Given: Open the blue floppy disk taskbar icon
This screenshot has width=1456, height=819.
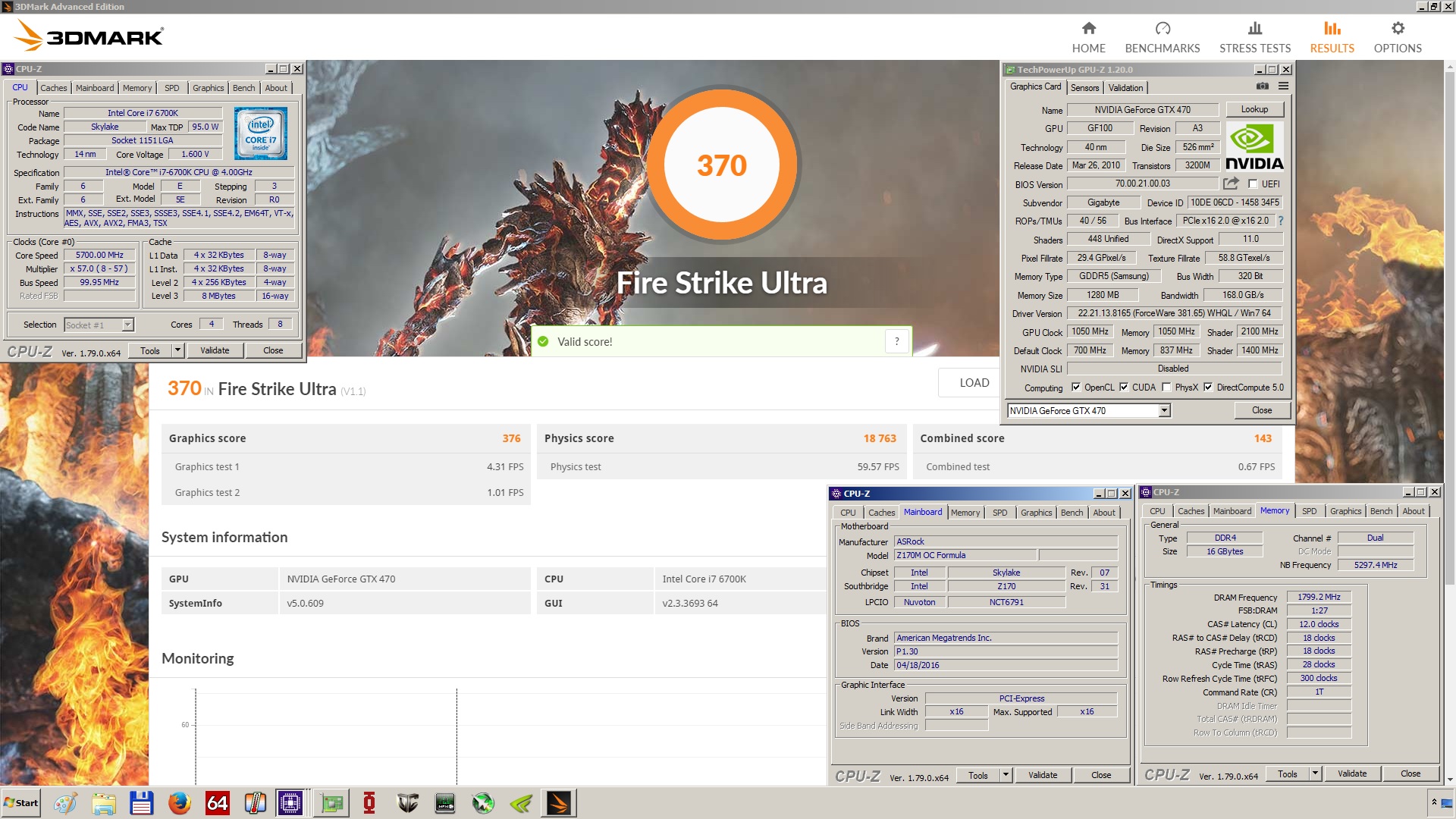Looking at the screenshot, I should coord(141,803).
